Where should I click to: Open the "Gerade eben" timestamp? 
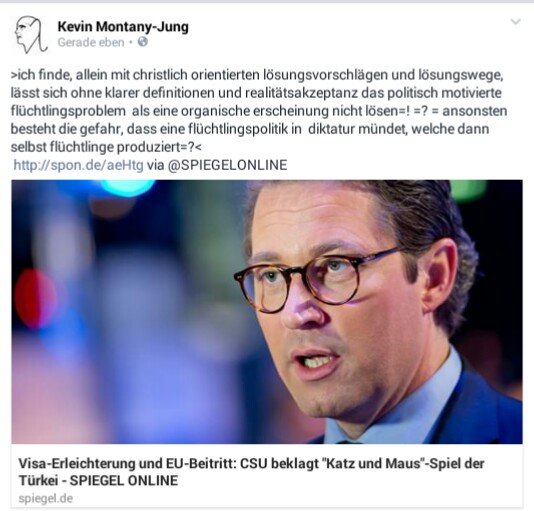(x=91, y=43)
